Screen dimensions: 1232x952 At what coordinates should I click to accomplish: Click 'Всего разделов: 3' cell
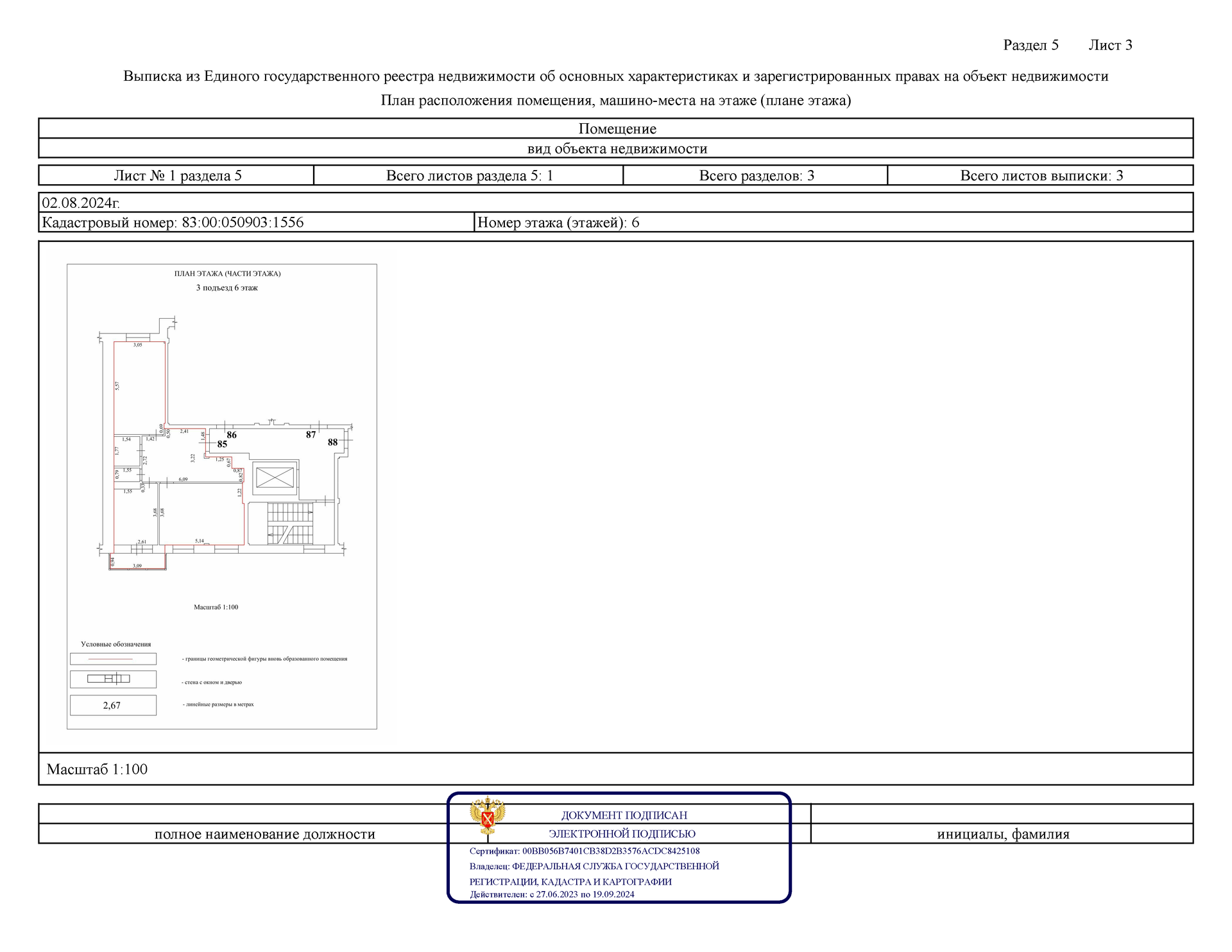pyautogui.click(x=756, y=176)
